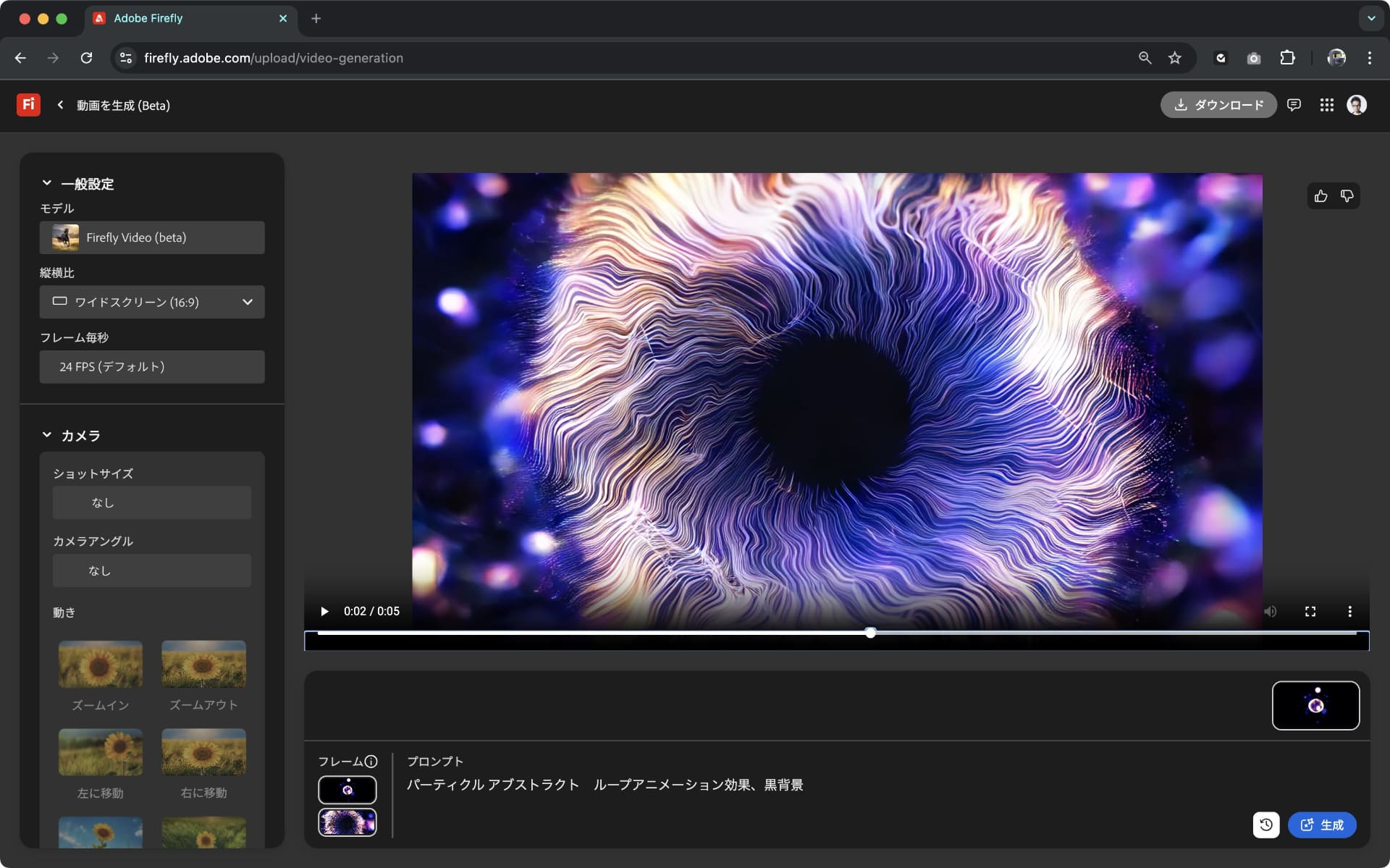Viewport: 1390px width, 868px height.
Task: Open the Chrome browser menu
Action: [x=1370, y=58]
